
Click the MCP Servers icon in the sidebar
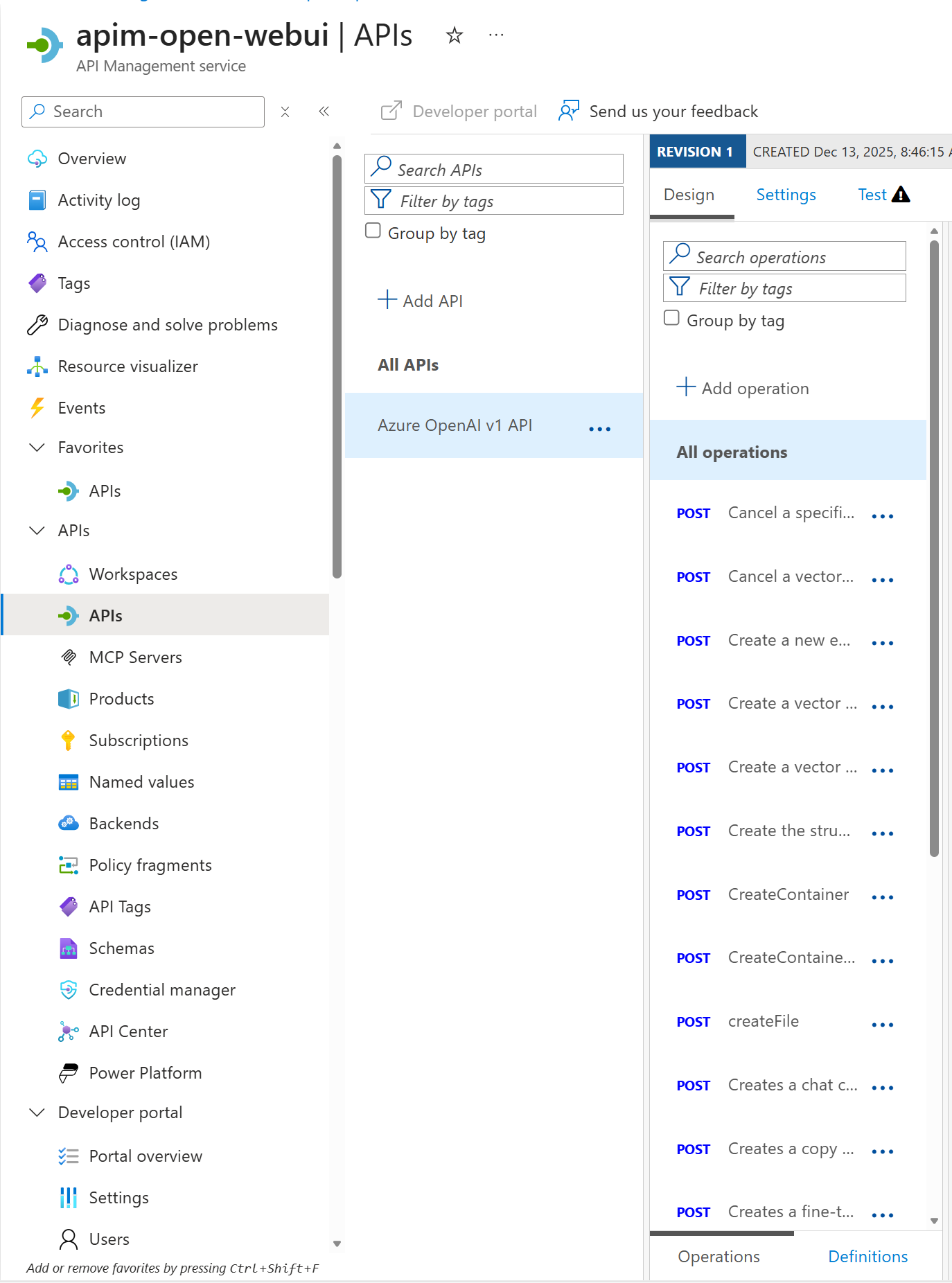coord(69,657)
